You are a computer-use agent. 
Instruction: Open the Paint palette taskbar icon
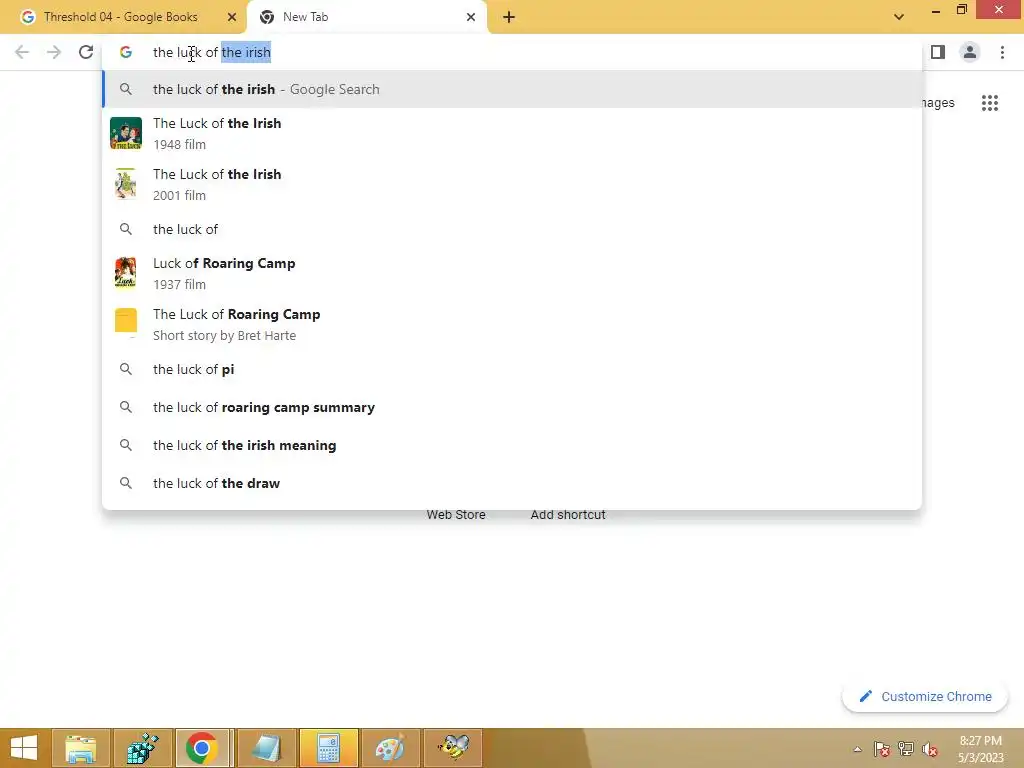390,748
